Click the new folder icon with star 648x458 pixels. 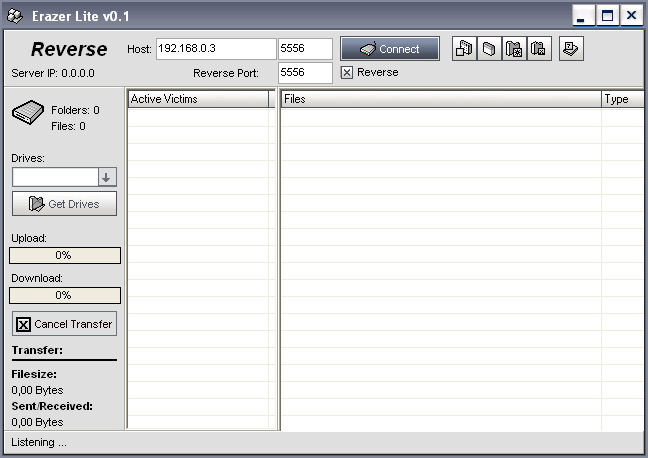click(x=514, y=49)
